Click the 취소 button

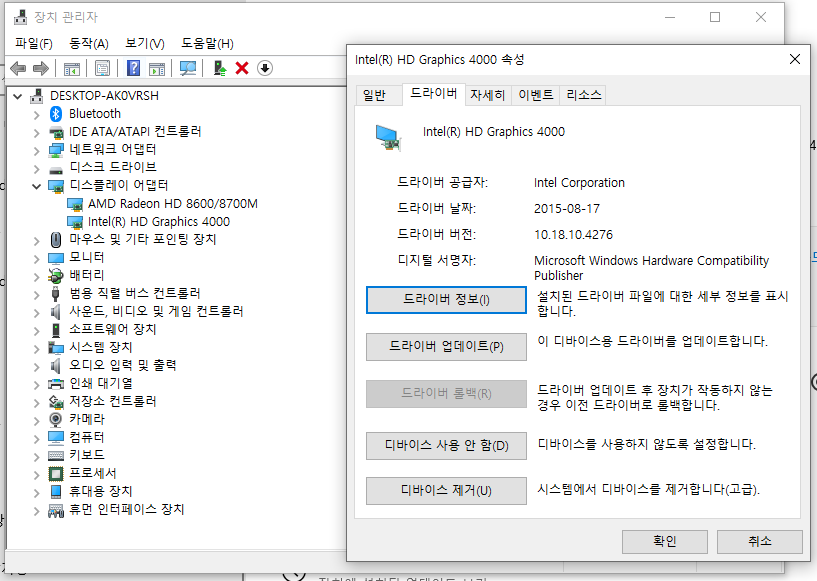pos(760,541)
